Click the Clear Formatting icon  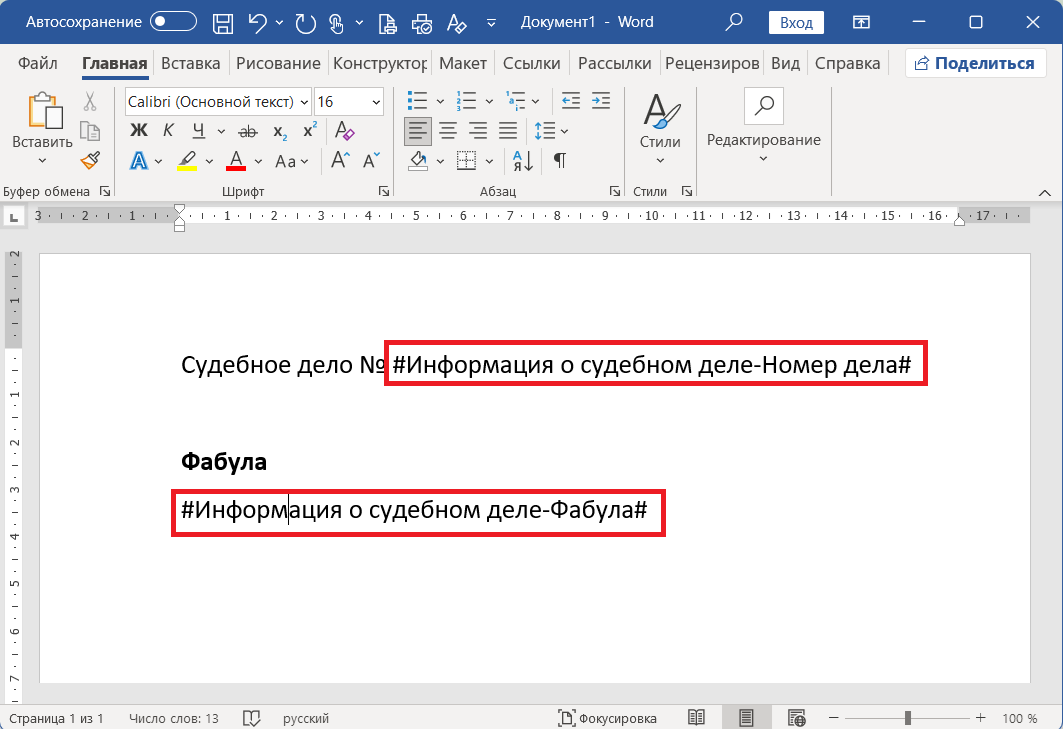tap(344, 131)
